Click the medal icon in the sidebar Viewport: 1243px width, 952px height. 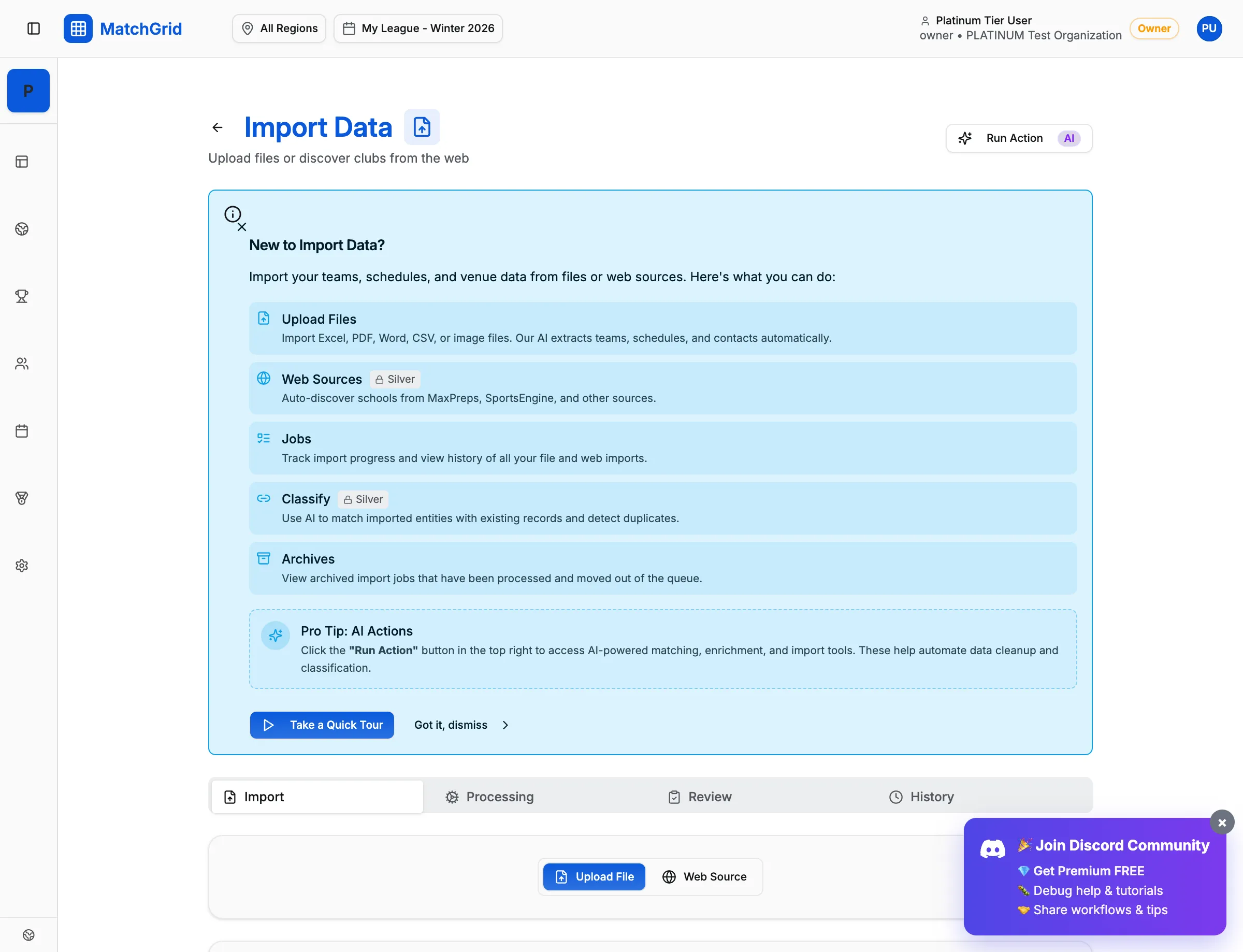[22, 498]
